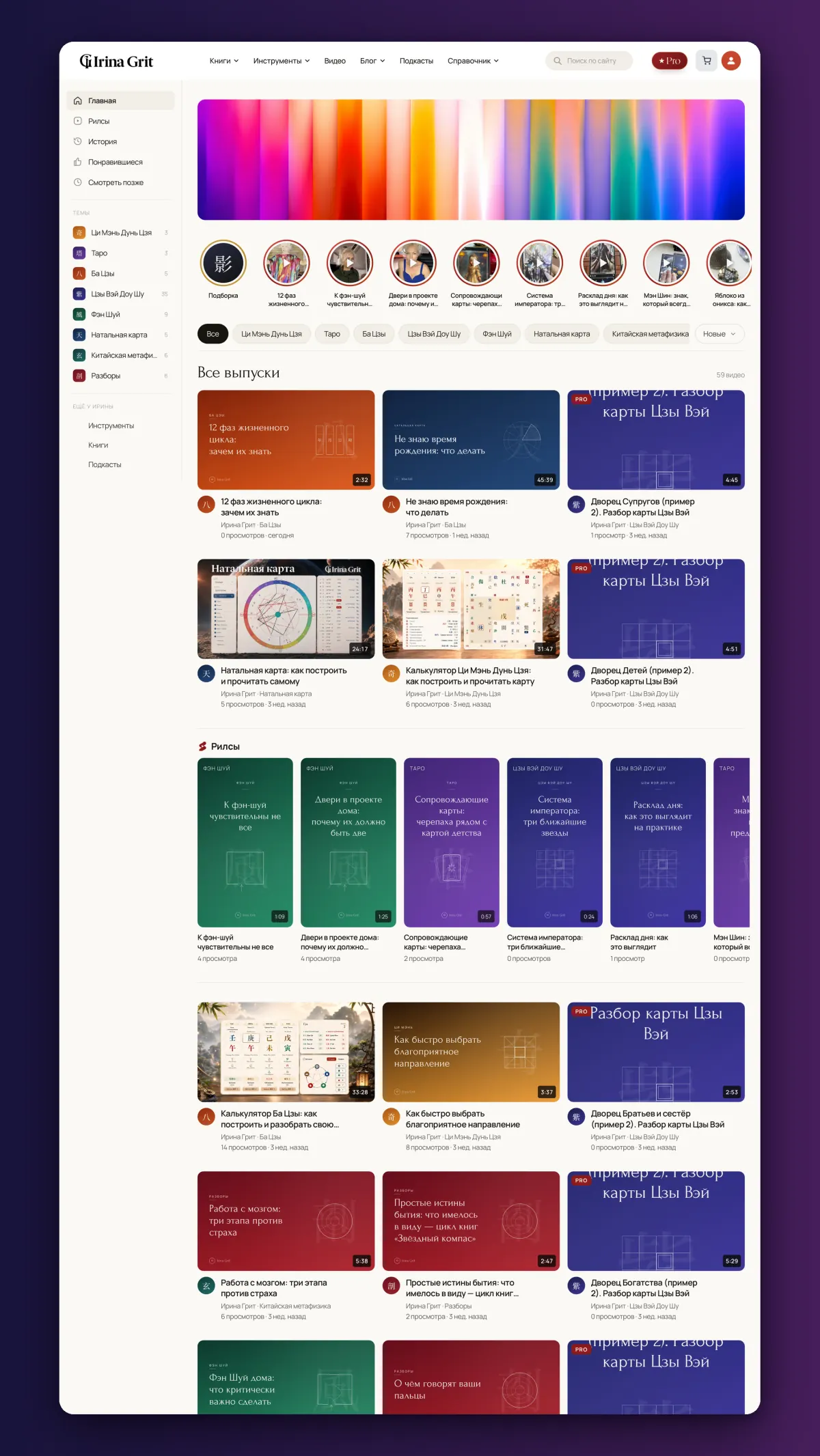Click the Китайская метафизика topic icon

(79, 356)
